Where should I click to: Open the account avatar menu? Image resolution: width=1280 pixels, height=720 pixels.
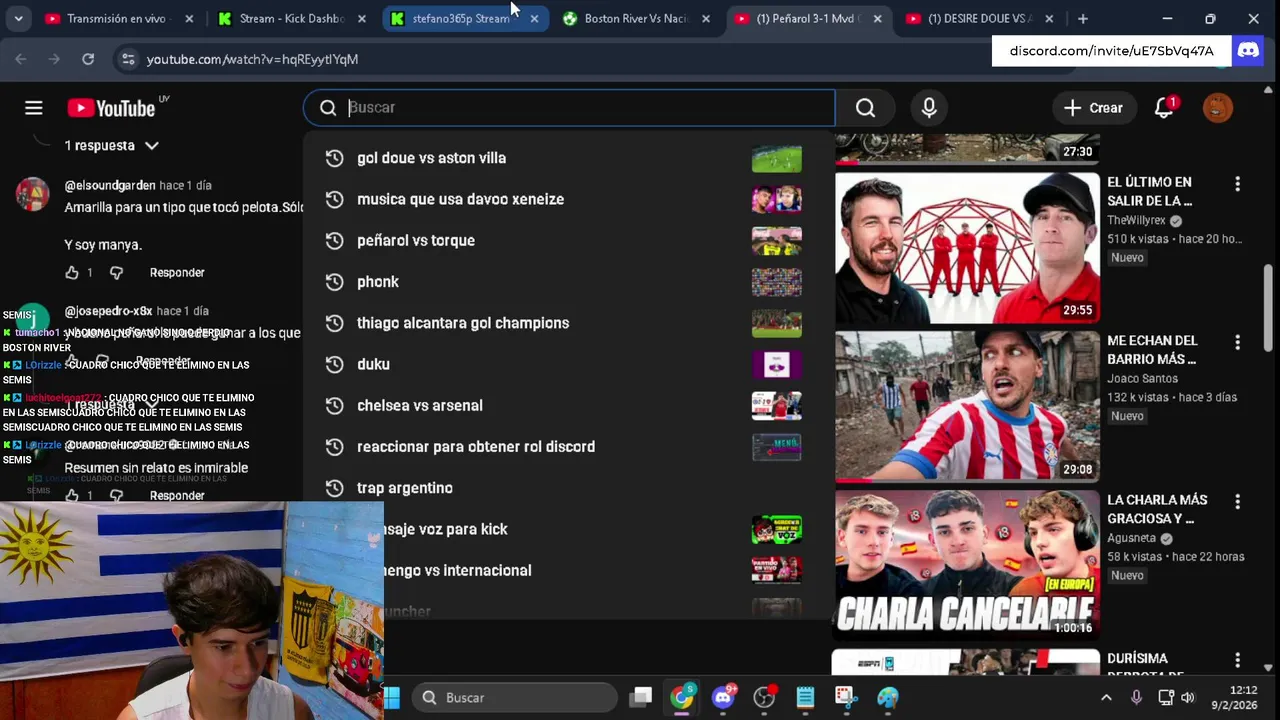tap(1217, 108)
